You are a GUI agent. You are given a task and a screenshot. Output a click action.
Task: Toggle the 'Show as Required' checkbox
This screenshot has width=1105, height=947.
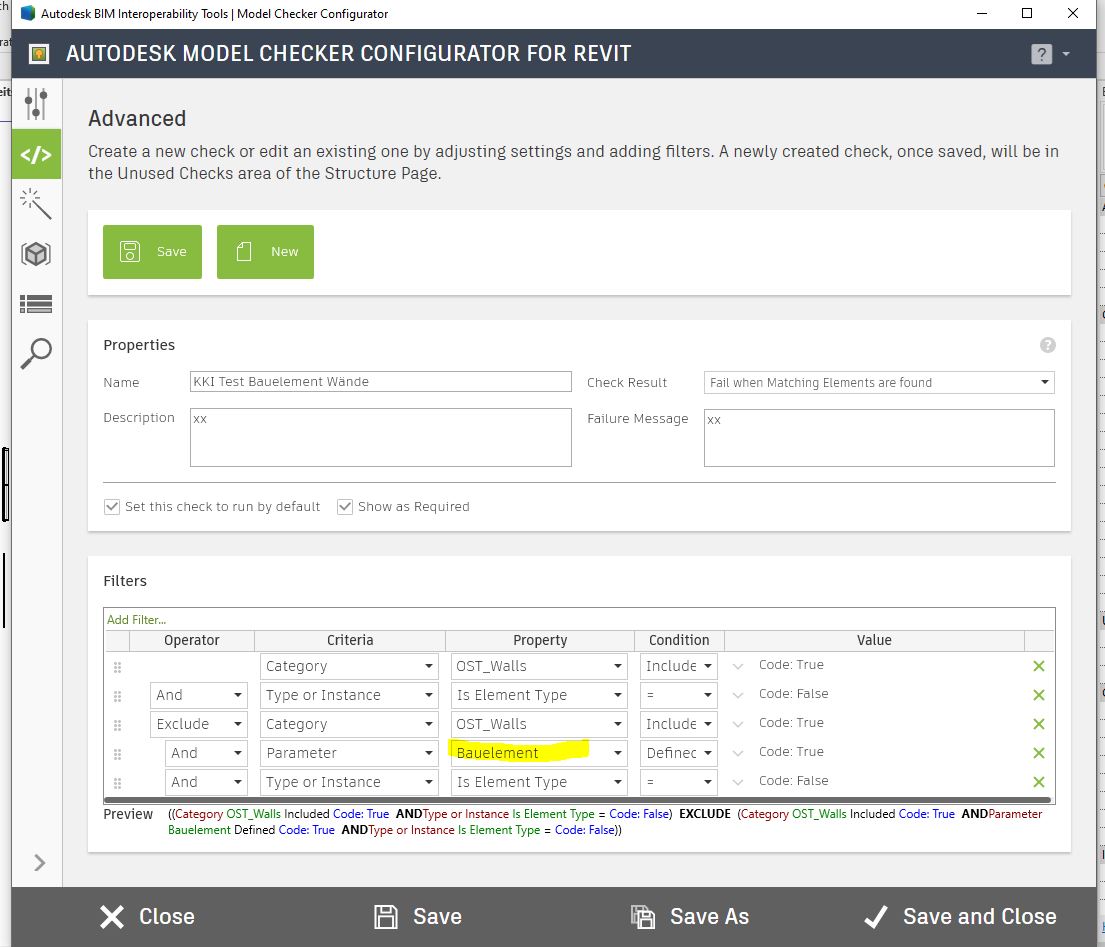click(x=345, y=507)
